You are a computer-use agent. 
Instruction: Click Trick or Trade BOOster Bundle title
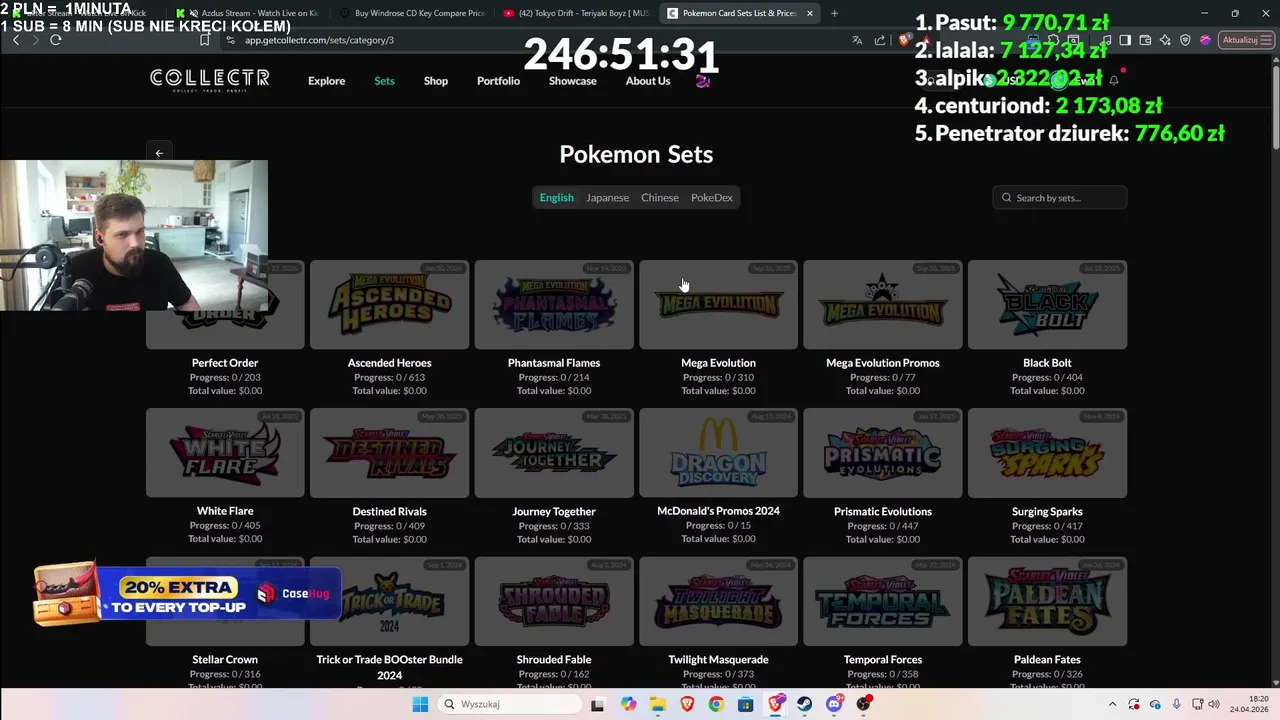tap(389, 667)
